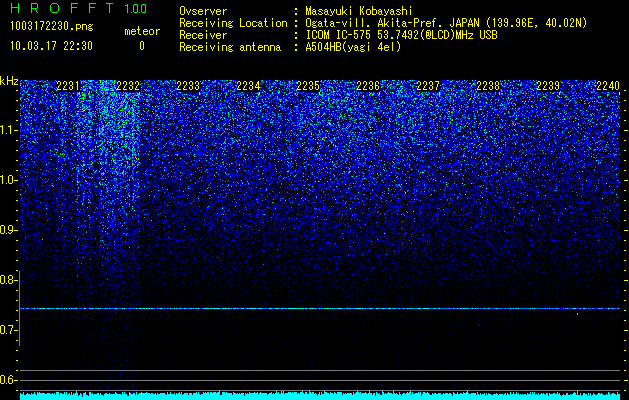Click the 0.7 kHz axis label

pos(8,330)
